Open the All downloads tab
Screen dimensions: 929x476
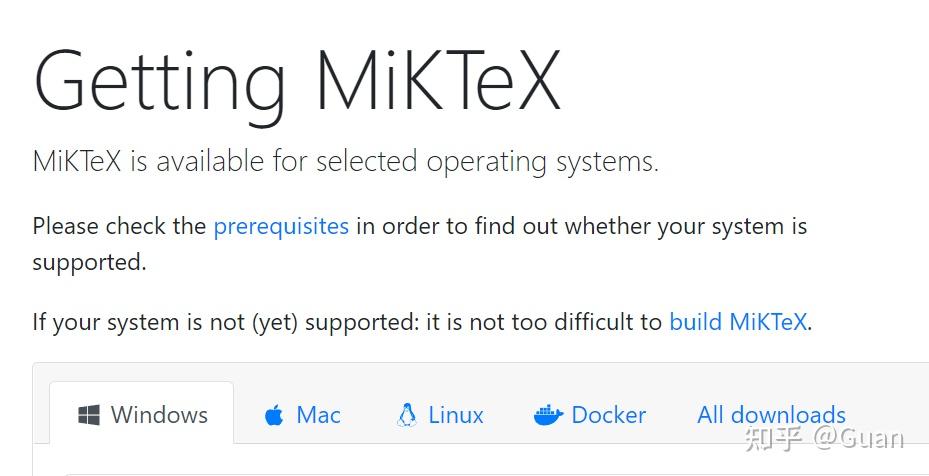tap(771, 415)
